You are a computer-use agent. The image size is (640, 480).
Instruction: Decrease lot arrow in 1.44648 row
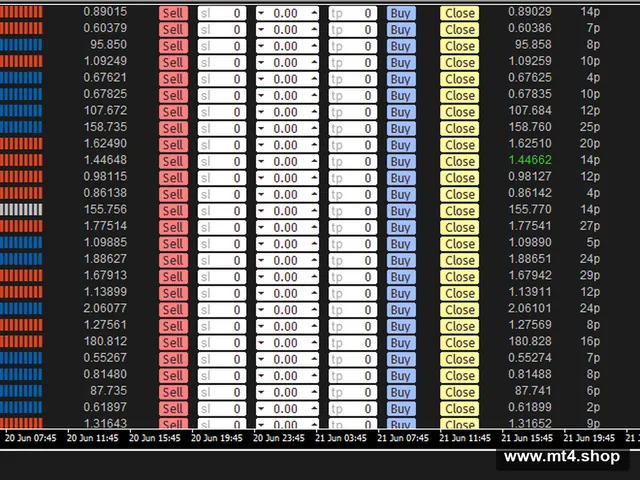261,162
